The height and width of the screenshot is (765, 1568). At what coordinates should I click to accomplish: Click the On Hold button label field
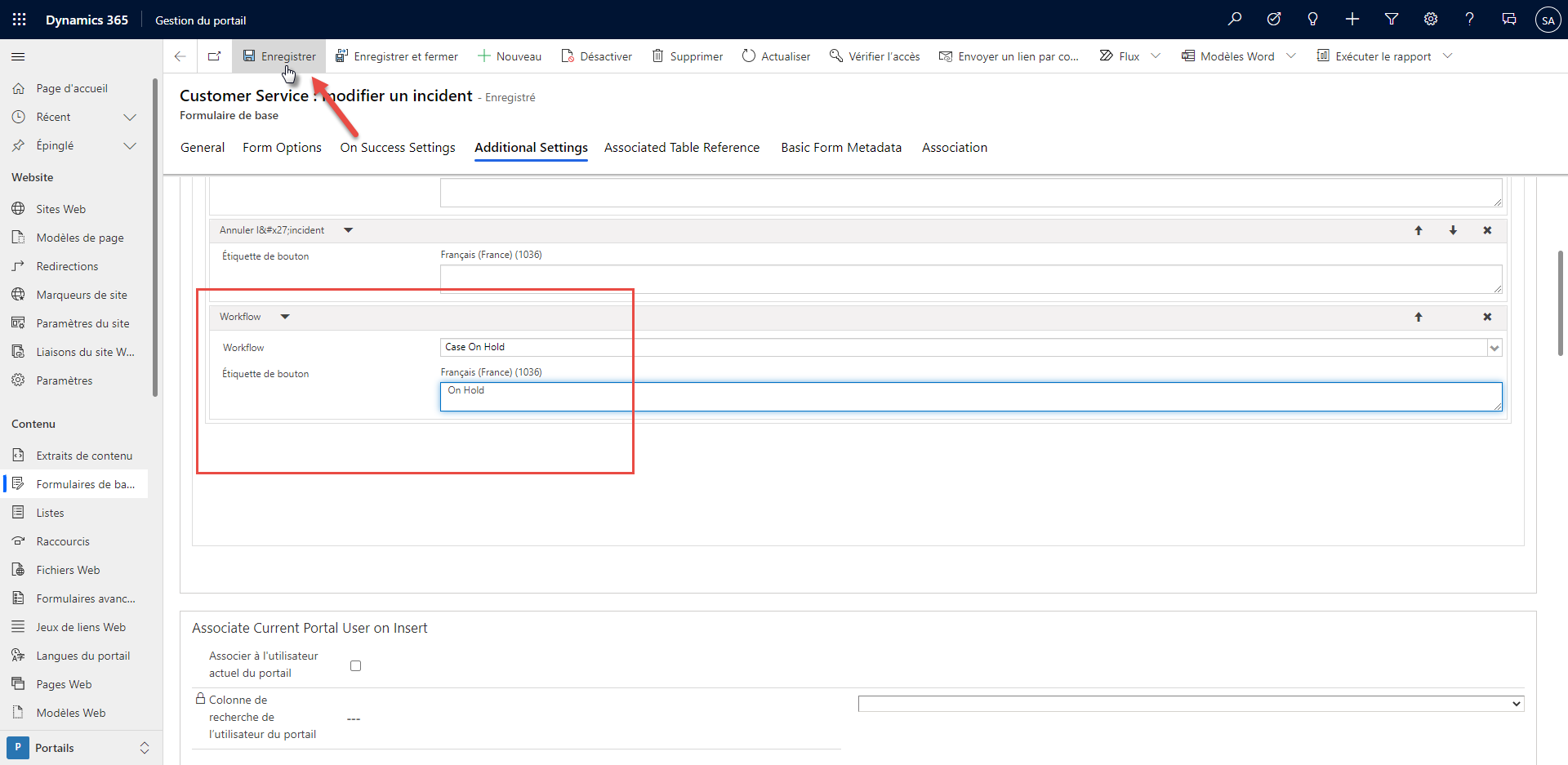[x=970, y=397]
